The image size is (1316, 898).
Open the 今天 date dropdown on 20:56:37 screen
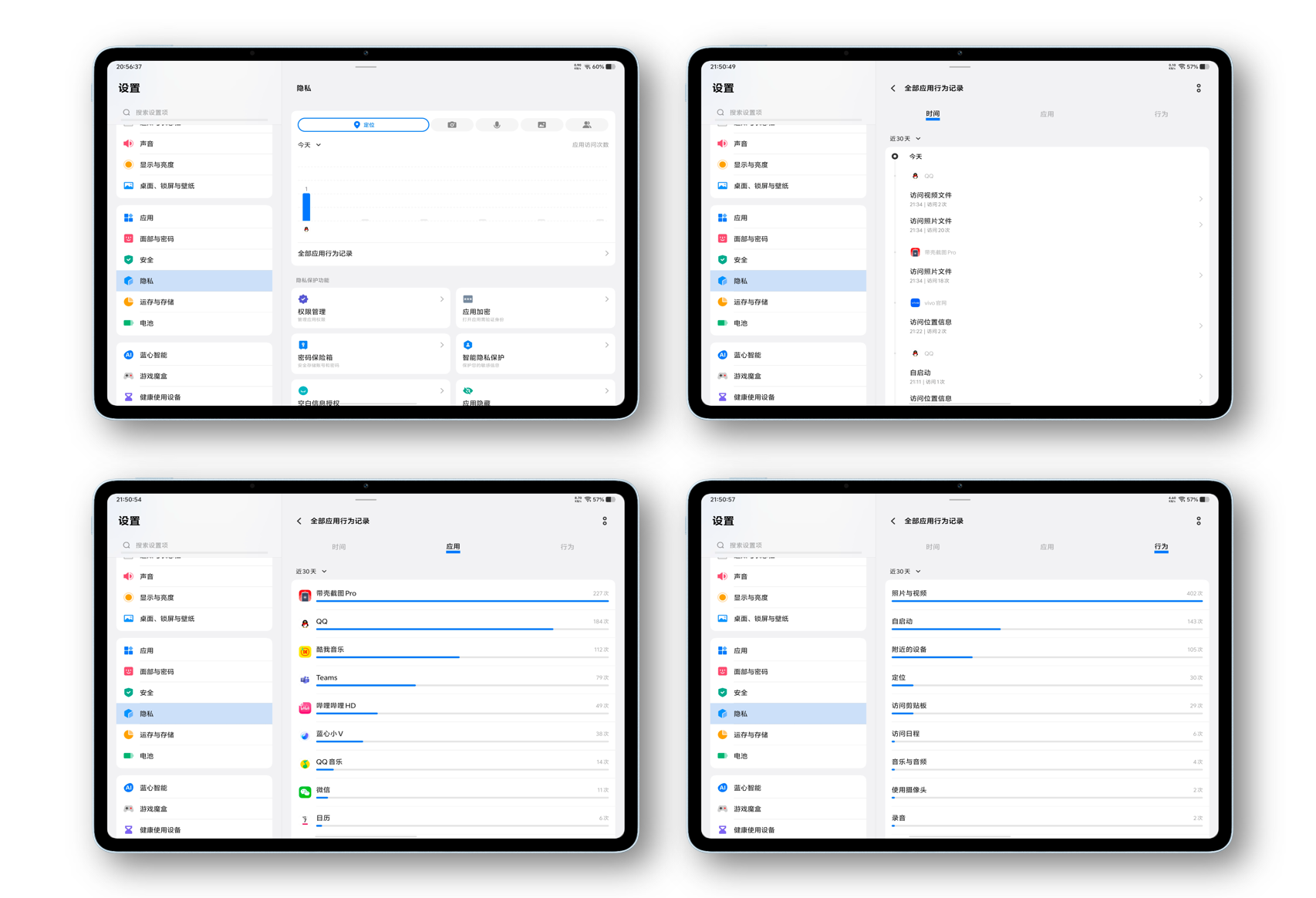tap(309, 145)
